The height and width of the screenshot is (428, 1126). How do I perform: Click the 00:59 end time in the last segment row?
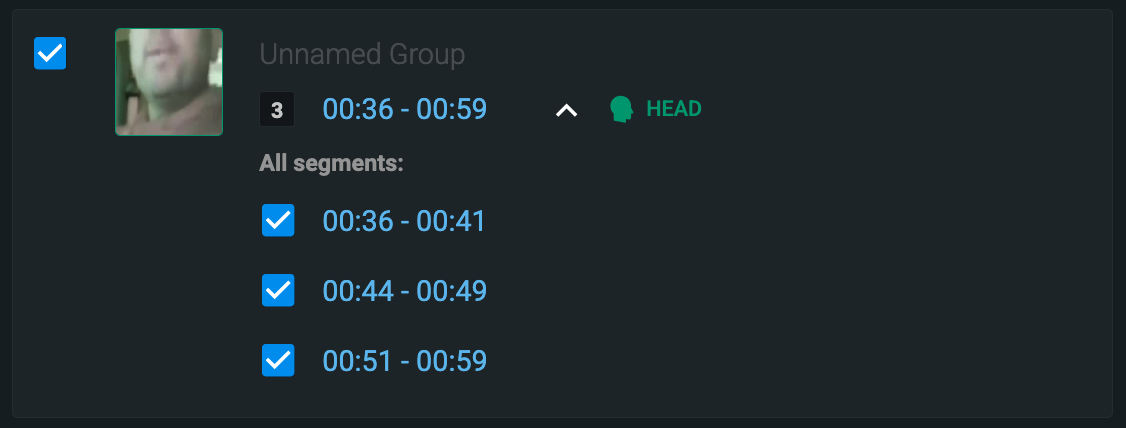click(452, 360)
